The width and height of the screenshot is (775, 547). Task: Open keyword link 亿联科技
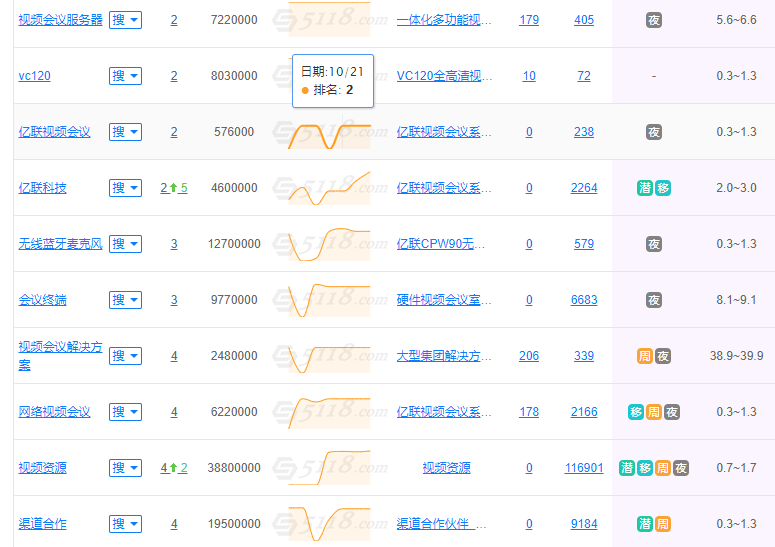pyautogui.click(x=43, y=188)
